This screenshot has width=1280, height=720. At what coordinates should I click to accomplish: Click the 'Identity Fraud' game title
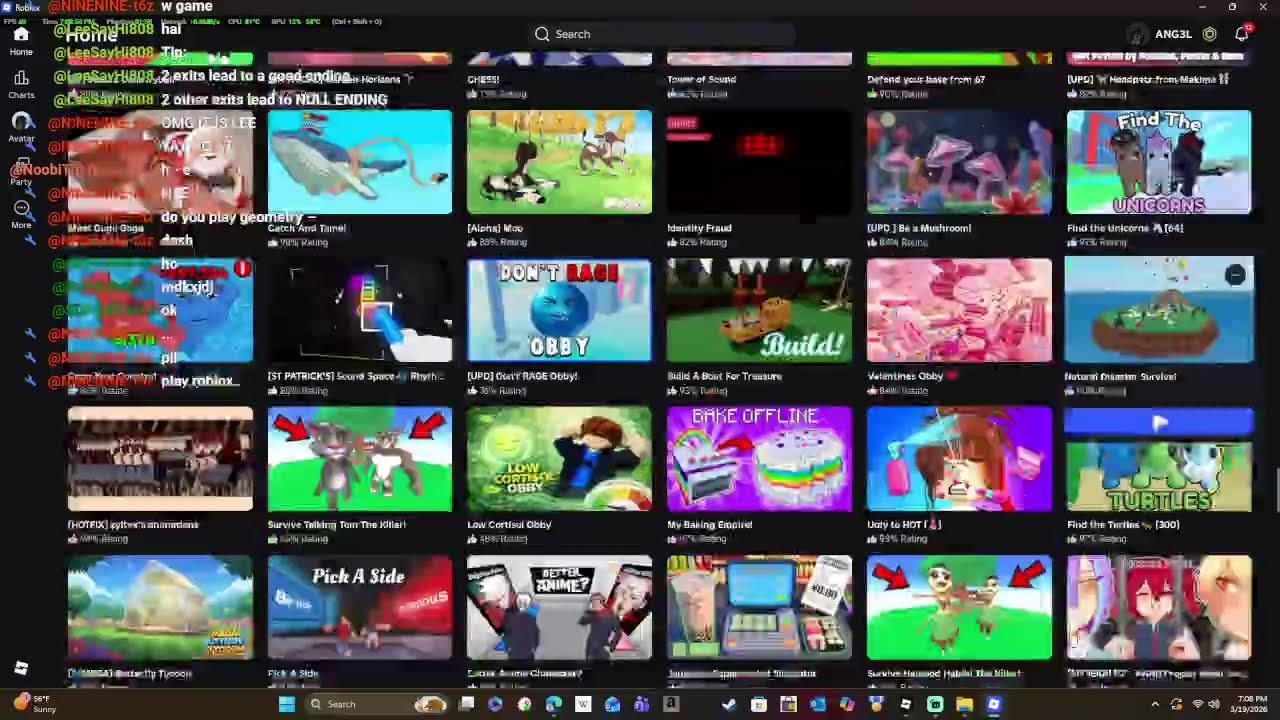[699, 228]
